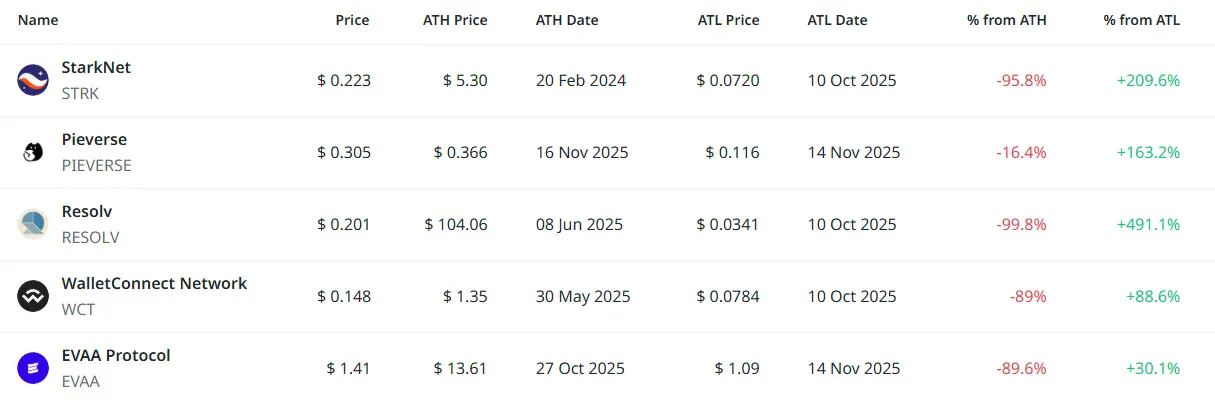
Task: Click Resolv's $ 104.06 ATH price cell
Action: click(456, 224)
